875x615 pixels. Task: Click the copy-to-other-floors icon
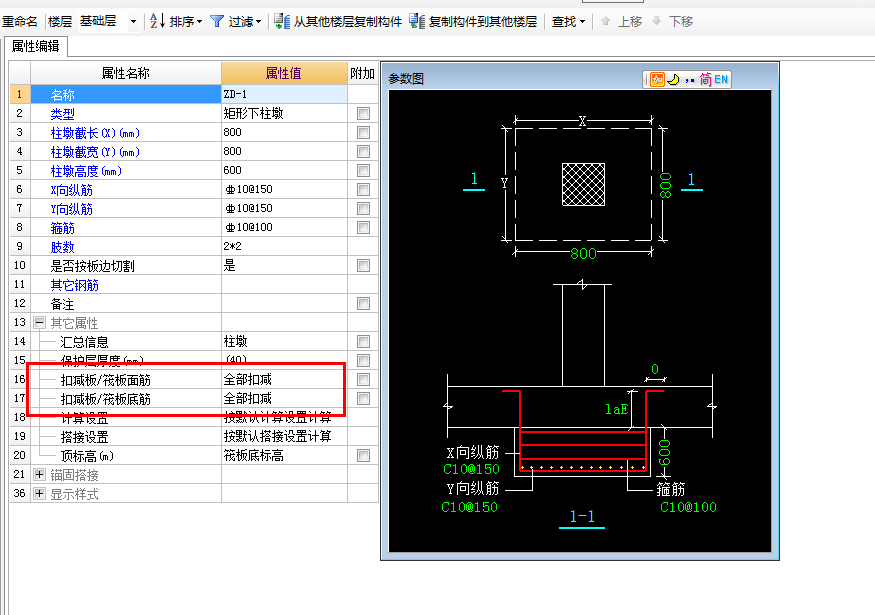point(417,21)
